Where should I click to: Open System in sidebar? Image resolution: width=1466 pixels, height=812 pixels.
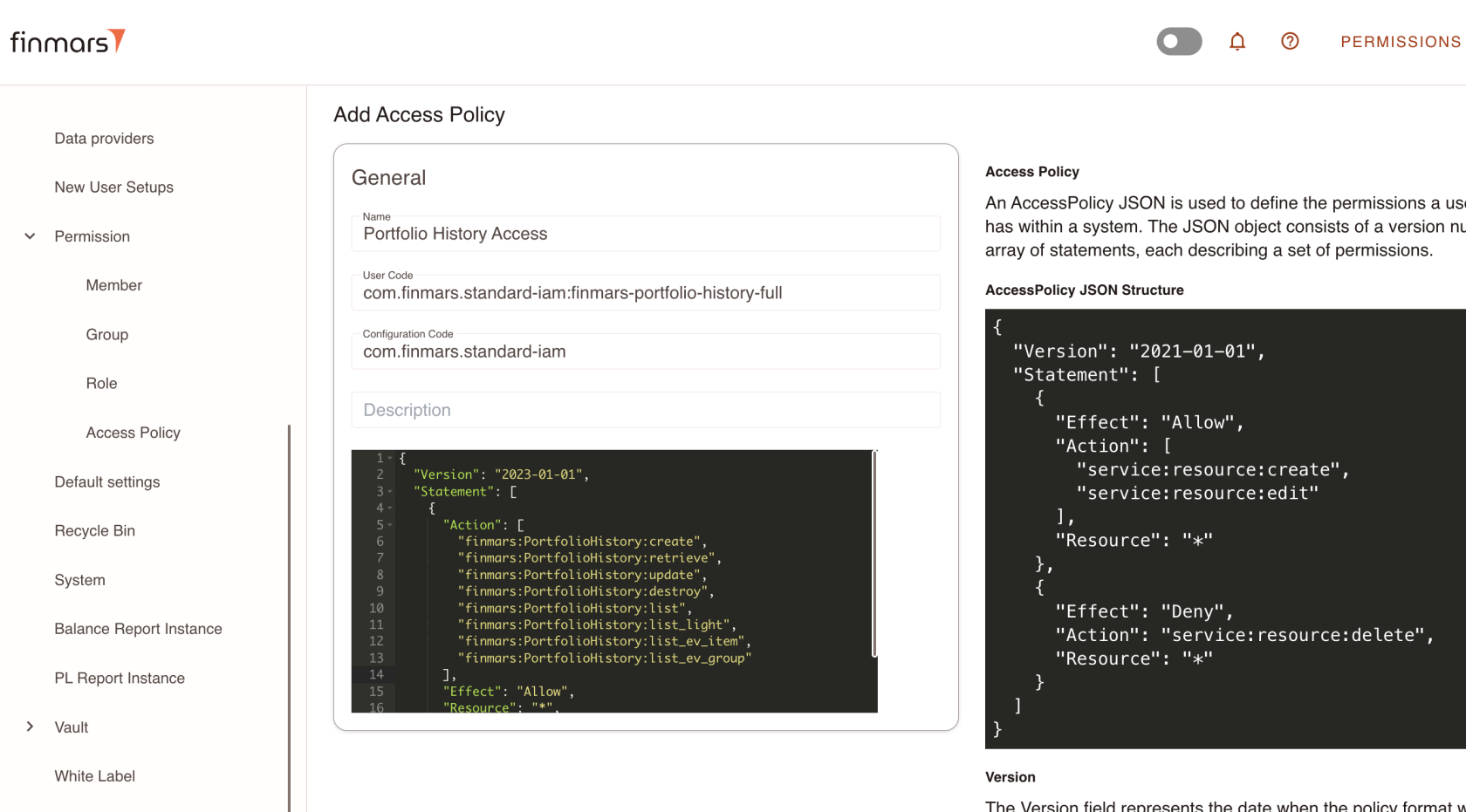(x=79, y=580)
